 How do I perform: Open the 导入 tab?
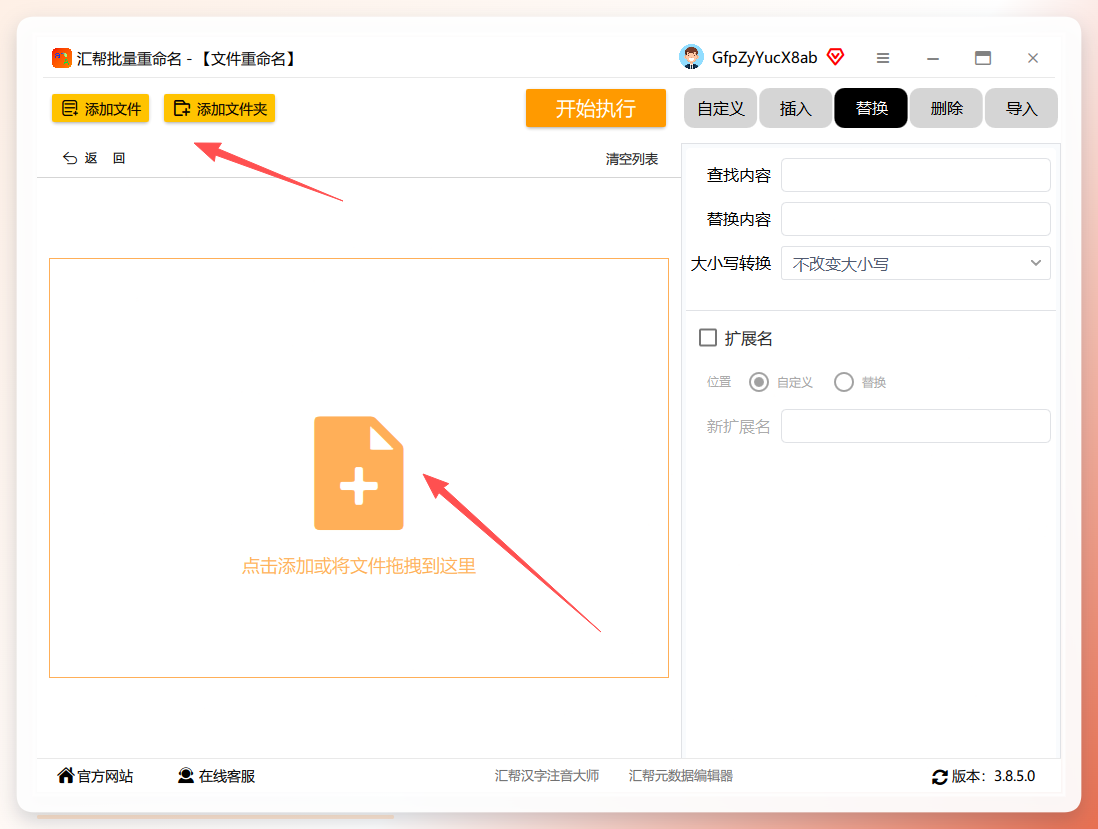tap(1021, 108)
